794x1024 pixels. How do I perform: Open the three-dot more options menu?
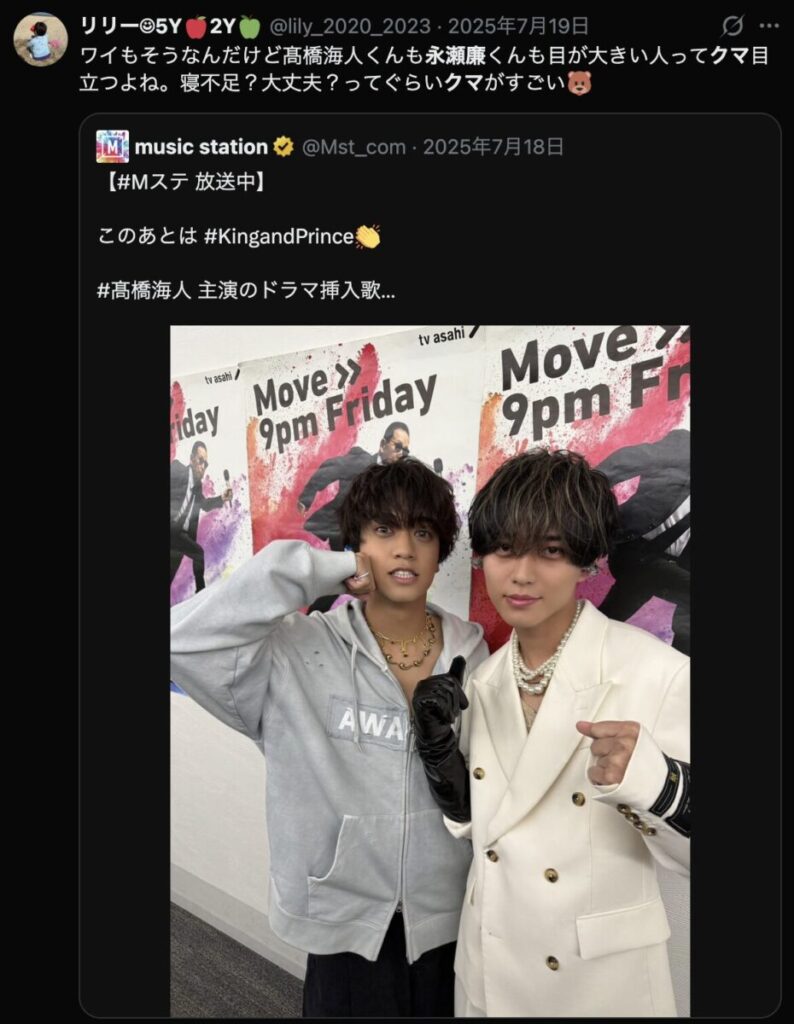[770, 26]
